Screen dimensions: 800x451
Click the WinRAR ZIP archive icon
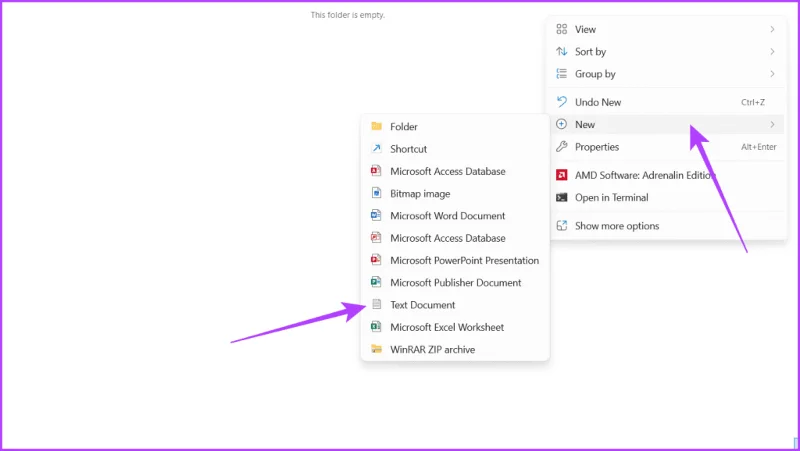377,349
